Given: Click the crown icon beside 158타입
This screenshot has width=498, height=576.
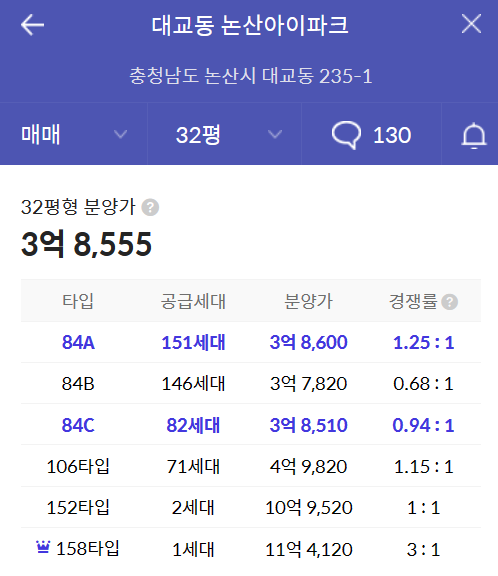Looking at the screenshot, I should pyautogui.click(x=43, y=547).
